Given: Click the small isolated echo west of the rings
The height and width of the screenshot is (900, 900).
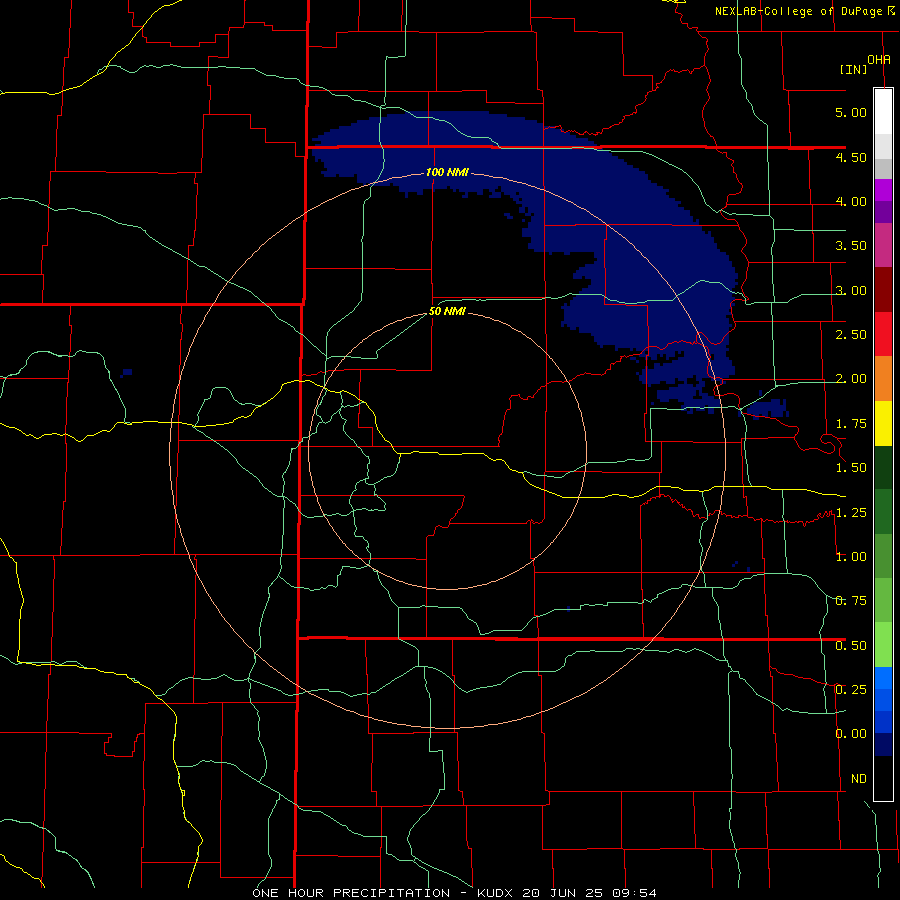Looking at the screenshot, I should tap(127, 373).
